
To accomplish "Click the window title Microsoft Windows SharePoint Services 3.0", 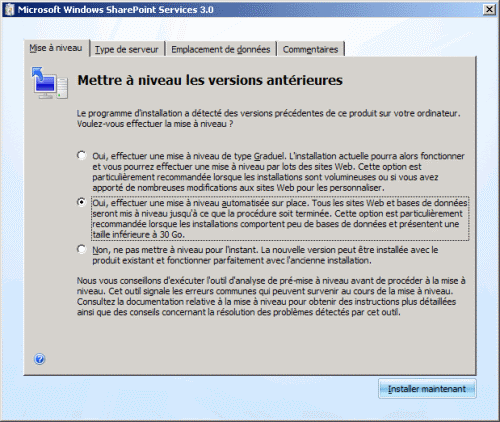I will [116, 10].
